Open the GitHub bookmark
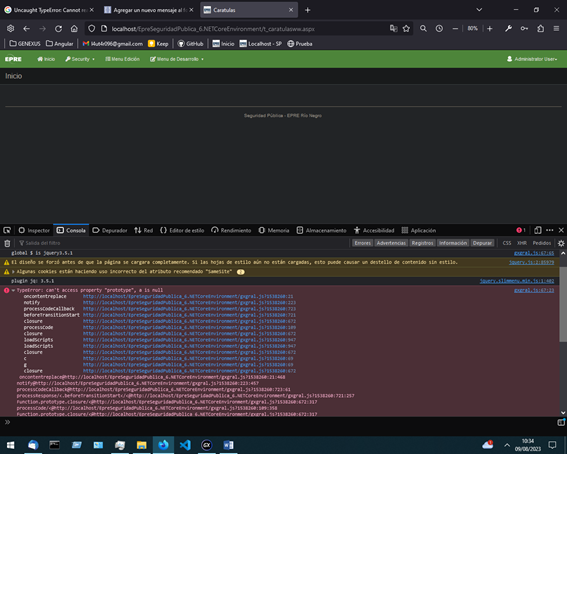This screenshot has width=567, height=603. point(190,44)
